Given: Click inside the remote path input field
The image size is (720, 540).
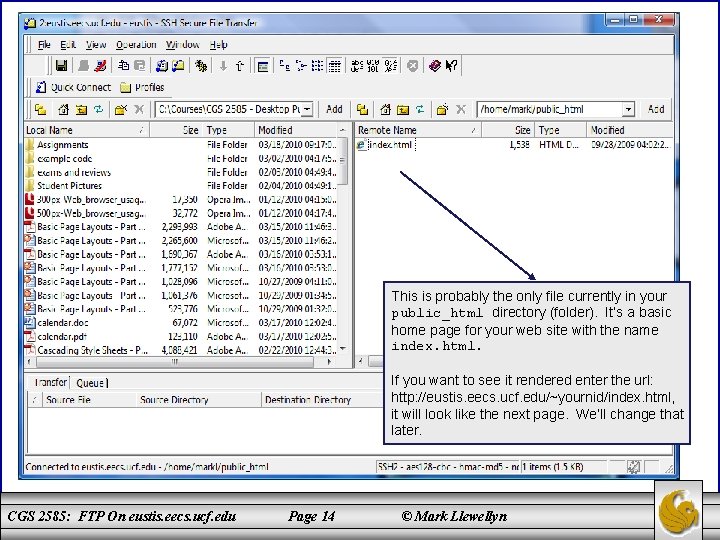Looking at the screenshot, I should coord(550,109).
